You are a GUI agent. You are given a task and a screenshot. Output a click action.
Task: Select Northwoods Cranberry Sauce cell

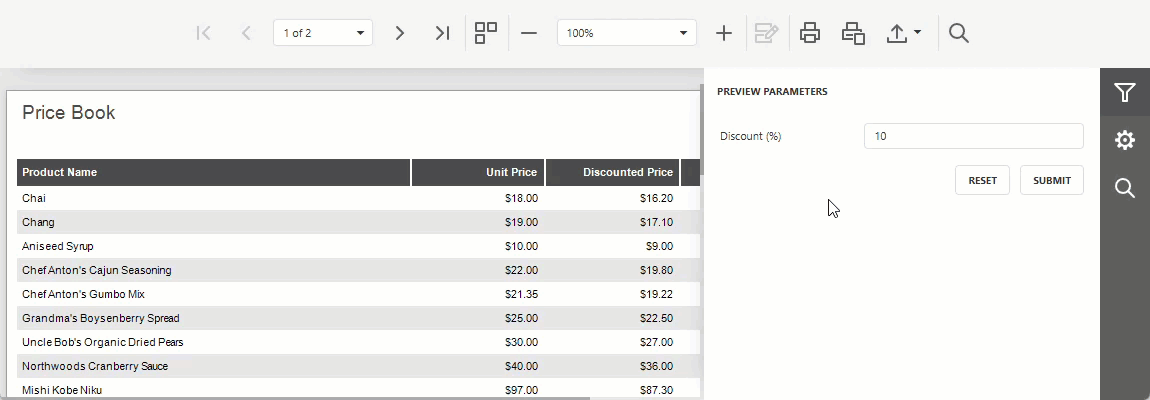coord(213,366)
